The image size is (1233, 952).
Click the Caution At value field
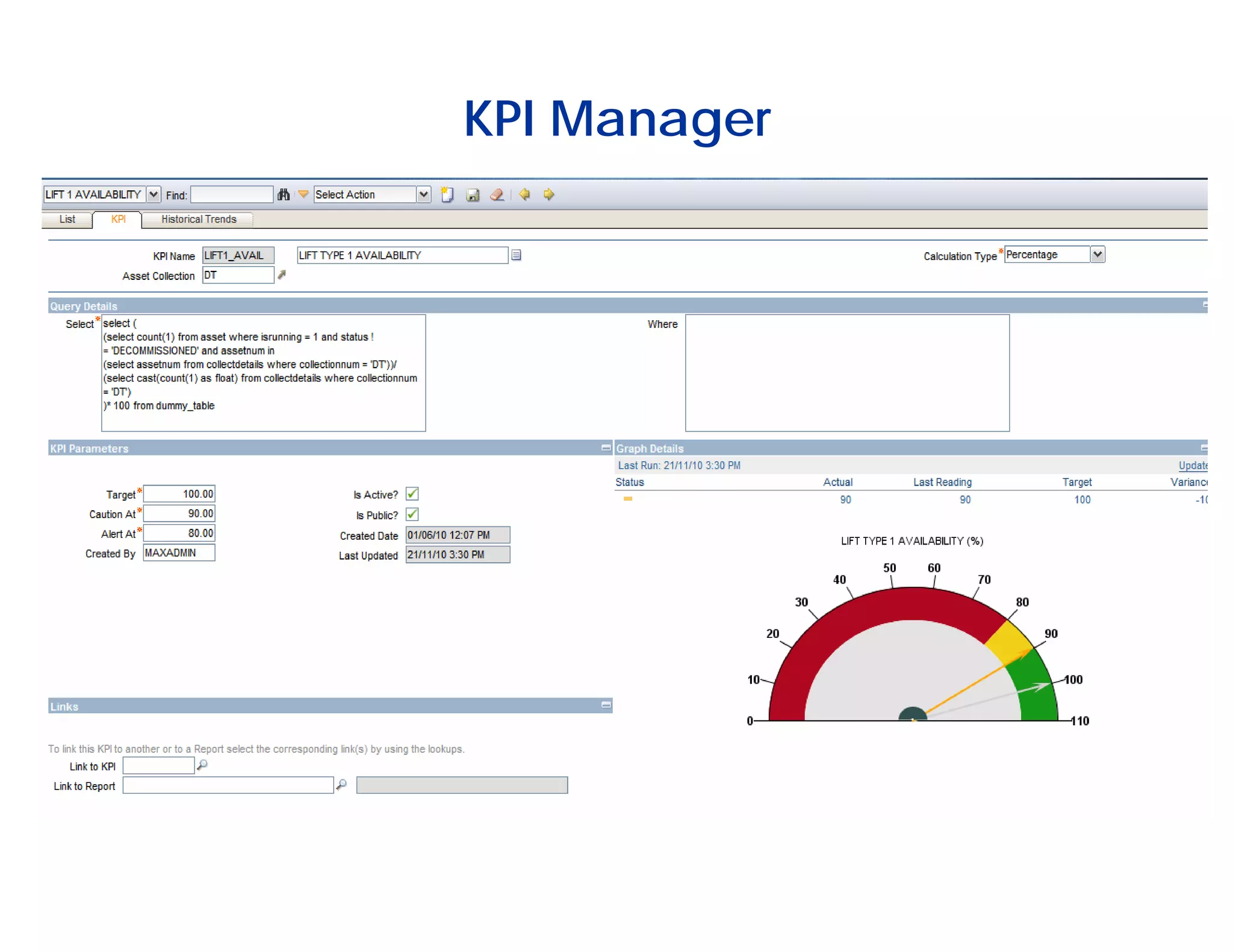[179, 513]
